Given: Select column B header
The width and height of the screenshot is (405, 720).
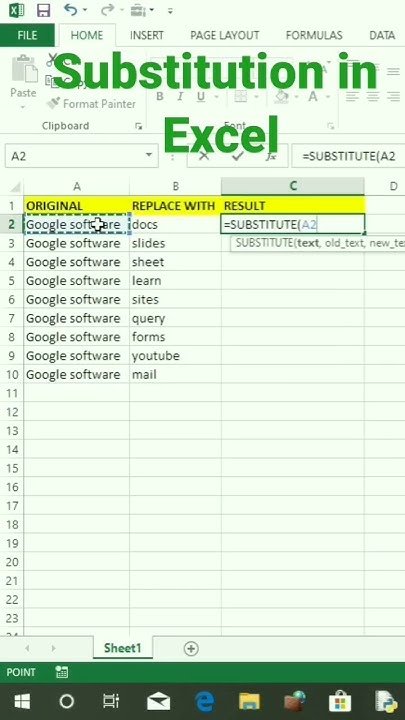Looking at the screenshot, I should pyautogui.click(x=175, y=186).
